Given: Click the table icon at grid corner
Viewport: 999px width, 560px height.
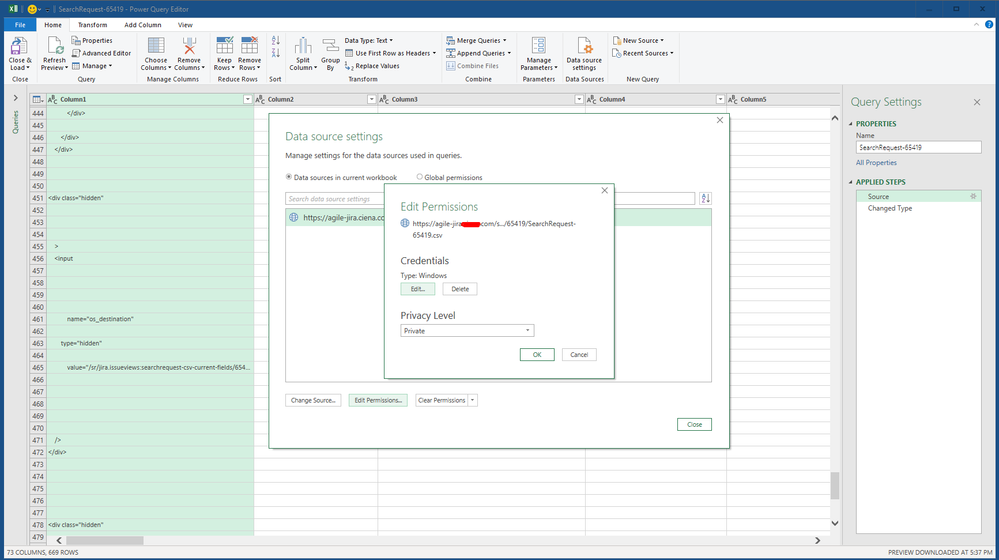Looking at the screenshot, I should tap(38, 99).
